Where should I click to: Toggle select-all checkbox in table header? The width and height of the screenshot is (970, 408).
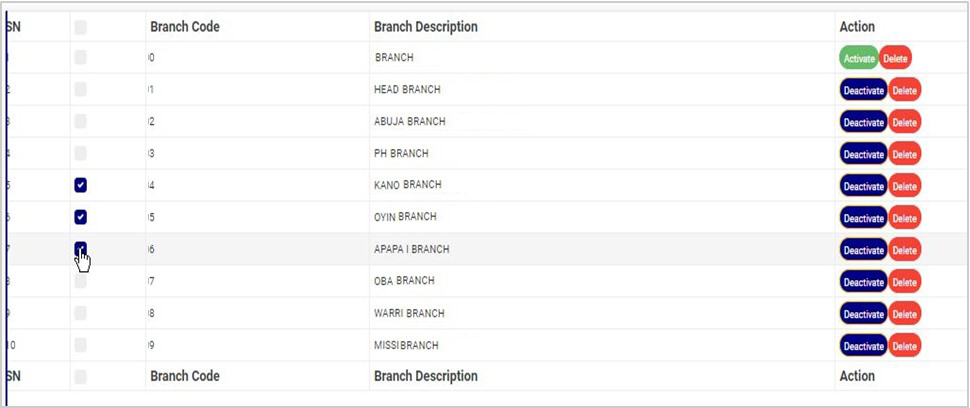[x=81, y=27]
